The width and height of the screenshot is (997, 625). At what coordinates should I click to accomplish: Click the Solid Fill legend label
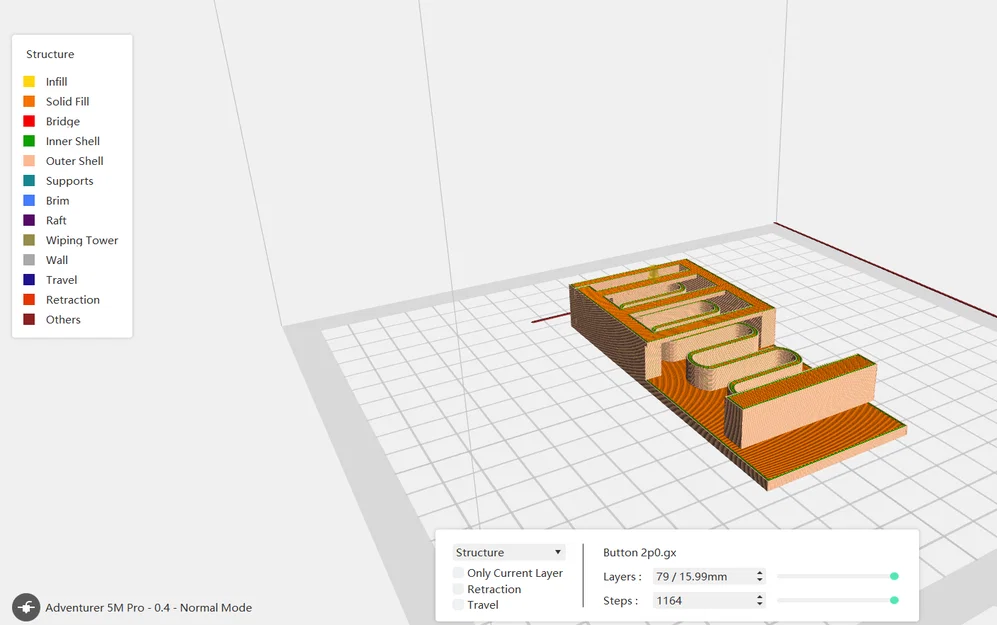[x=67, y=101]
